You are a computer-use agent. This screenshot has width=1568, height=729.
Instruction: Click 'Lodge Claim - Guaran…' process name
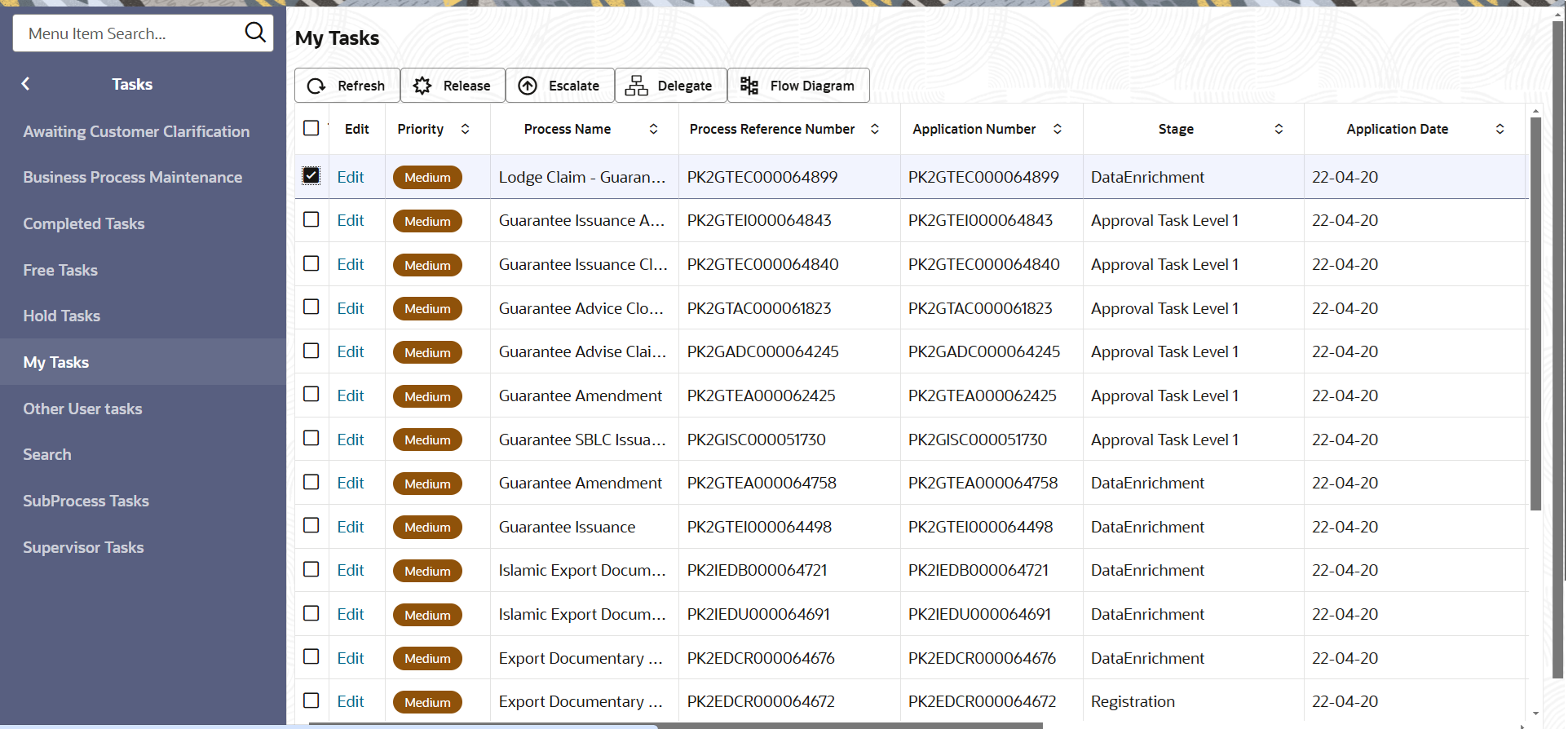point(582,177)
